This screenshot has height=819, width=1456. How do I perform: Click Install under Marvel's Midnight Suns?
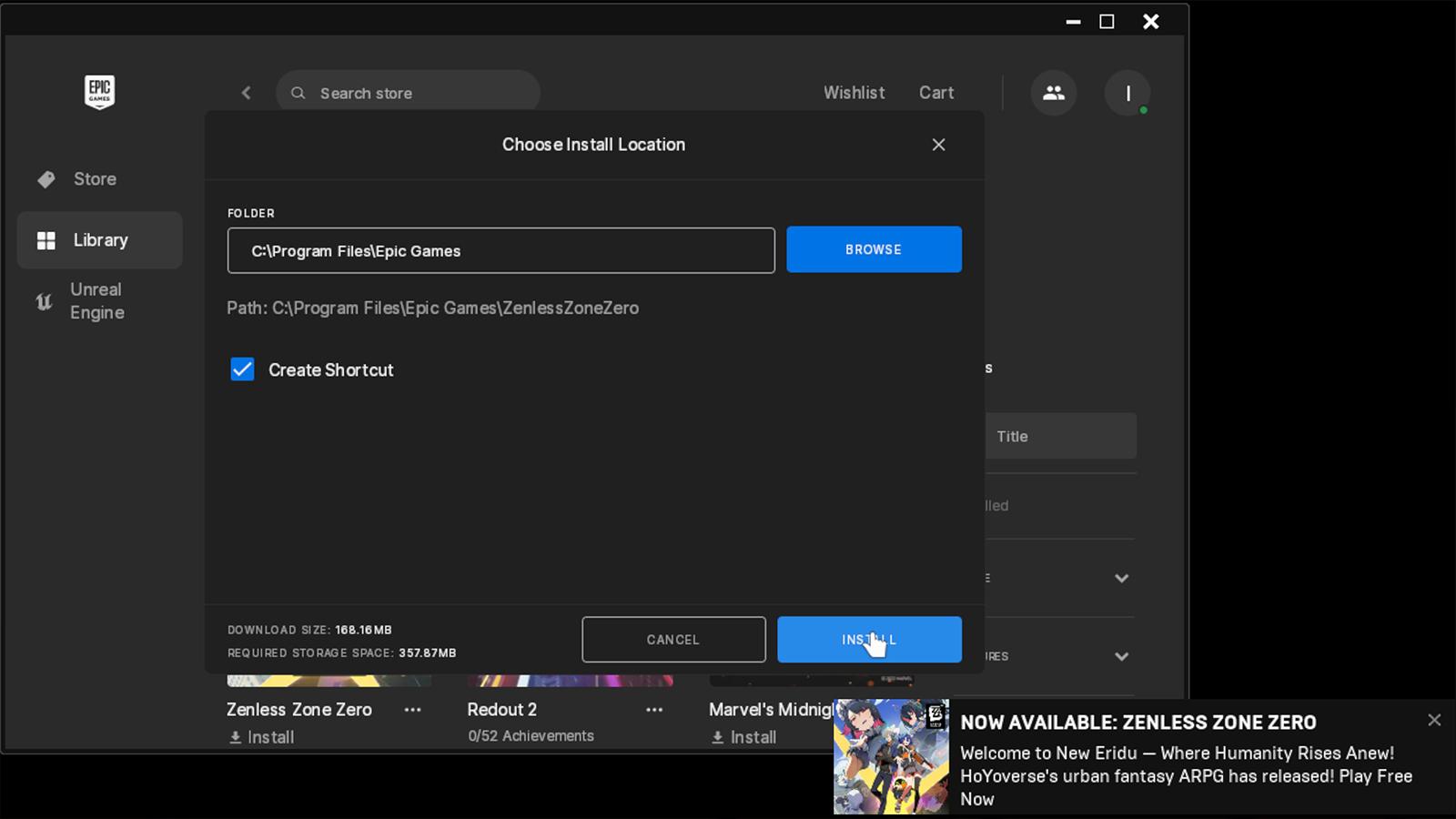pos(743,737)
